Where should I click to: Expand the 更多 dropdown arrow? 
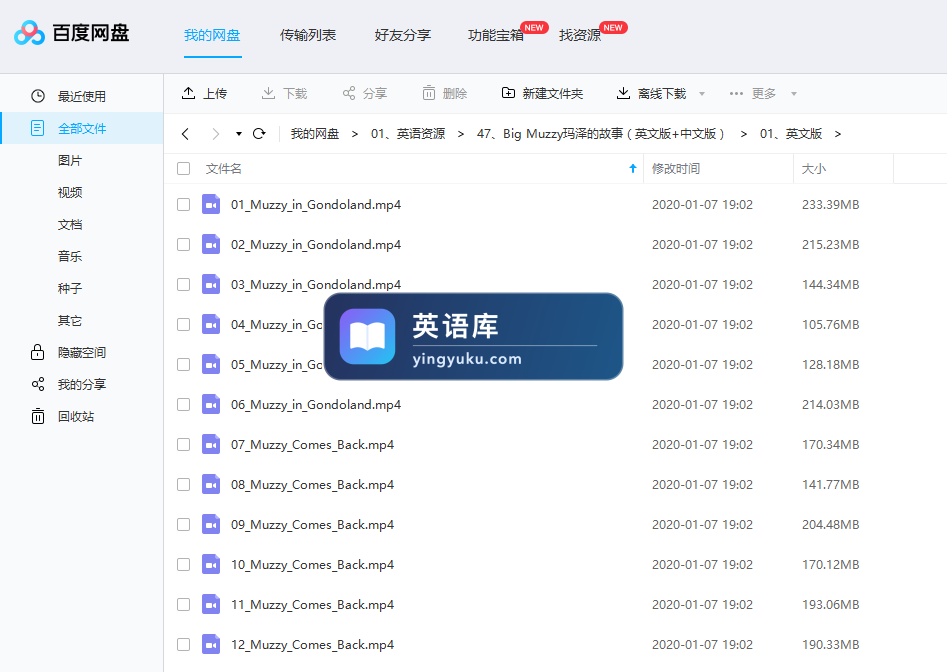coord(794,94)
